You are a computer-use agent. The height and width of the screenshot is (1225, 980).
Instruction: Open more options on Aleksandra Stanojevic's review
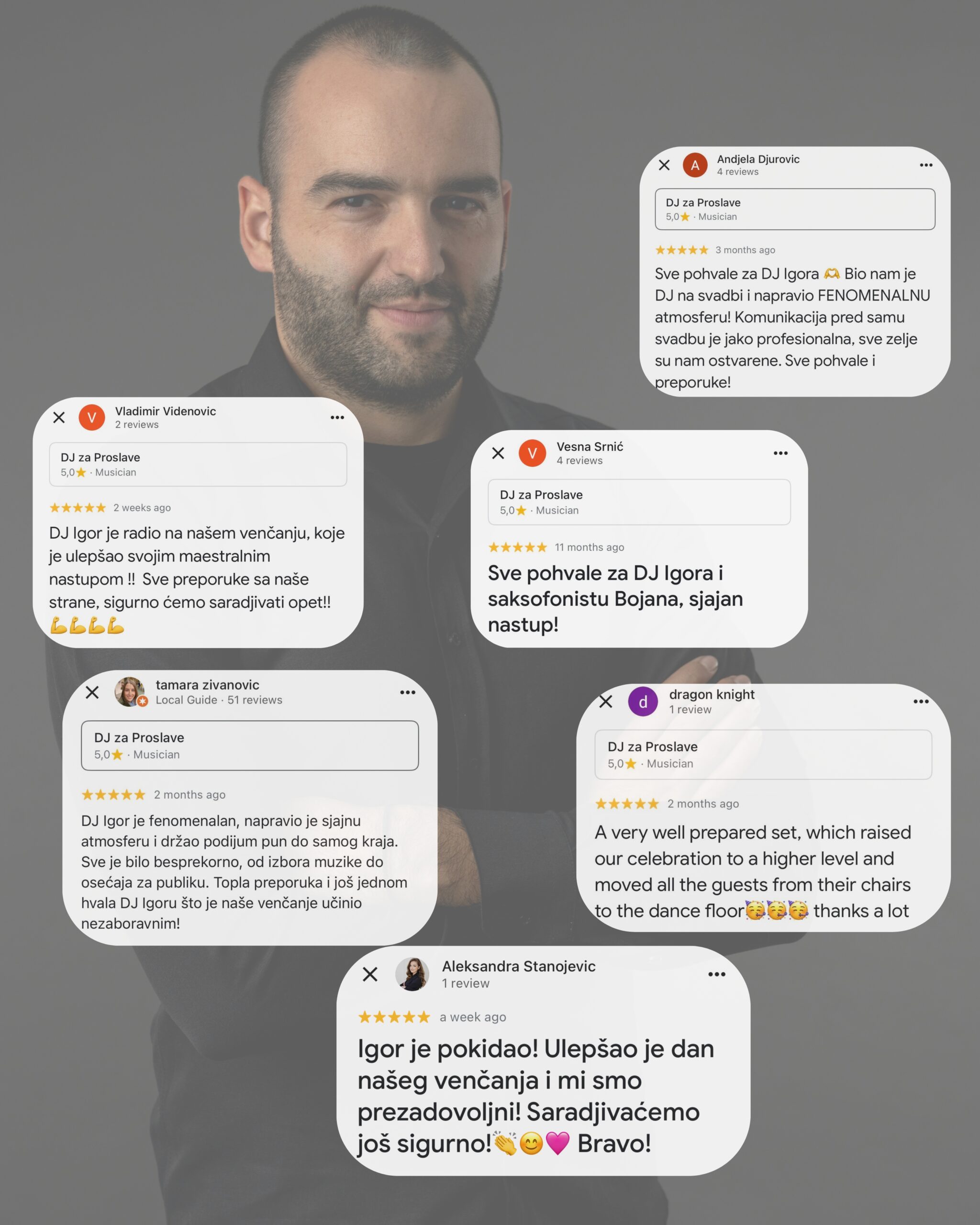click(717, 974)
